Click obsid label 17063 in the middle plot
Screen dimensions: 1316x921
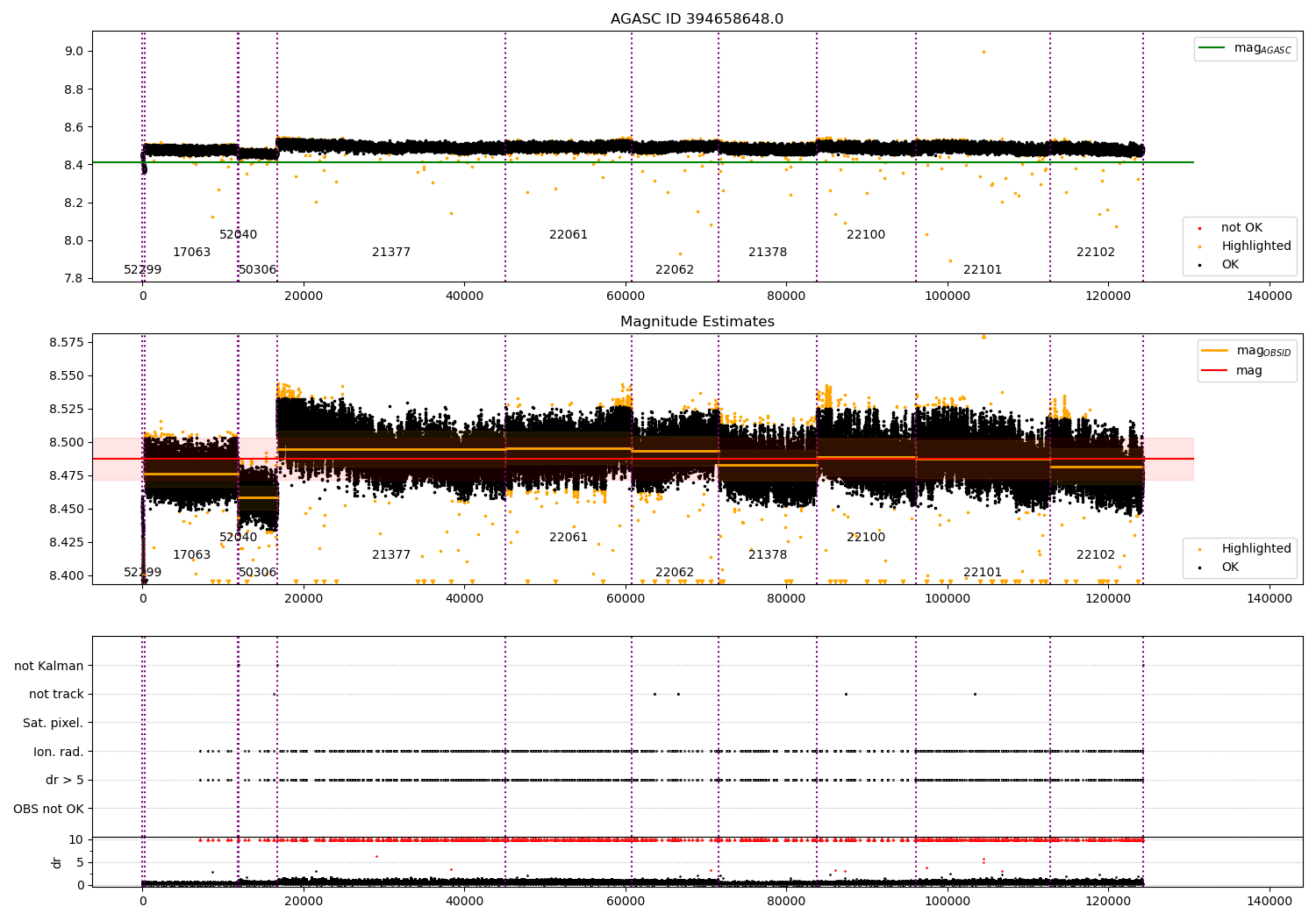coord(191,554)
